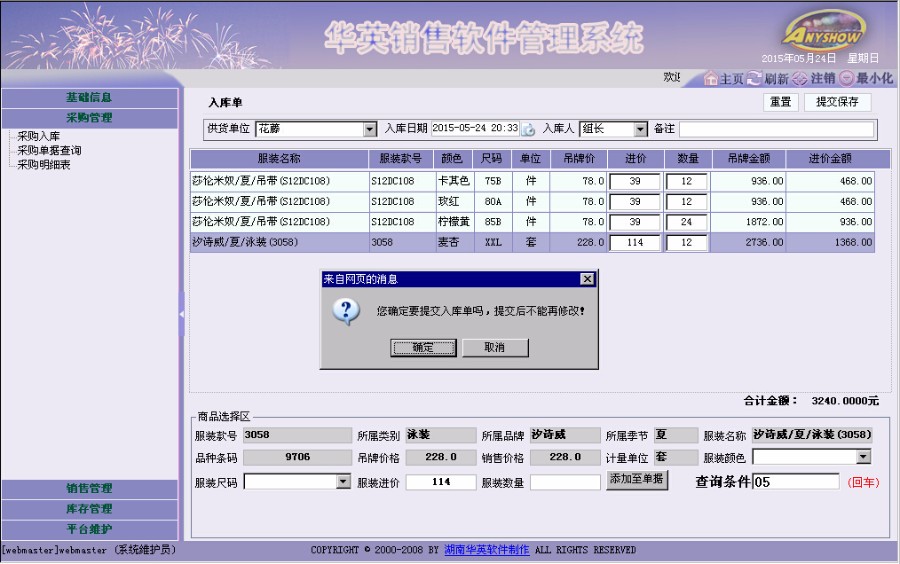Click the 入库日期 date field
This screenshot has height=564, width=900.
475,129
